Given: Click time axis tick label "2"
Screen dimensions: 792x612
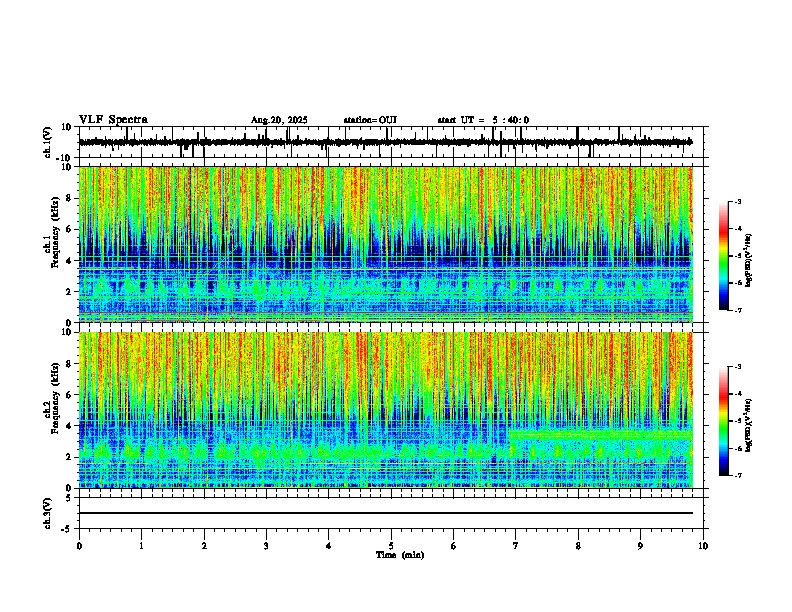Looking at the screenshot, I should point(204,546).
